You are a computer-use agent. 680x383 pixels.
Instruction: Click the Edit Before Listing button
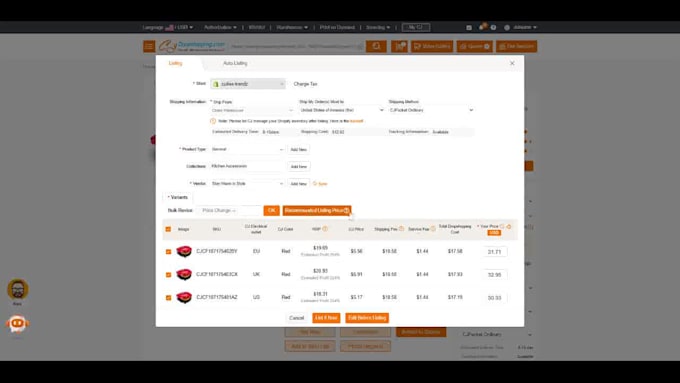click(x=367, y=318)
